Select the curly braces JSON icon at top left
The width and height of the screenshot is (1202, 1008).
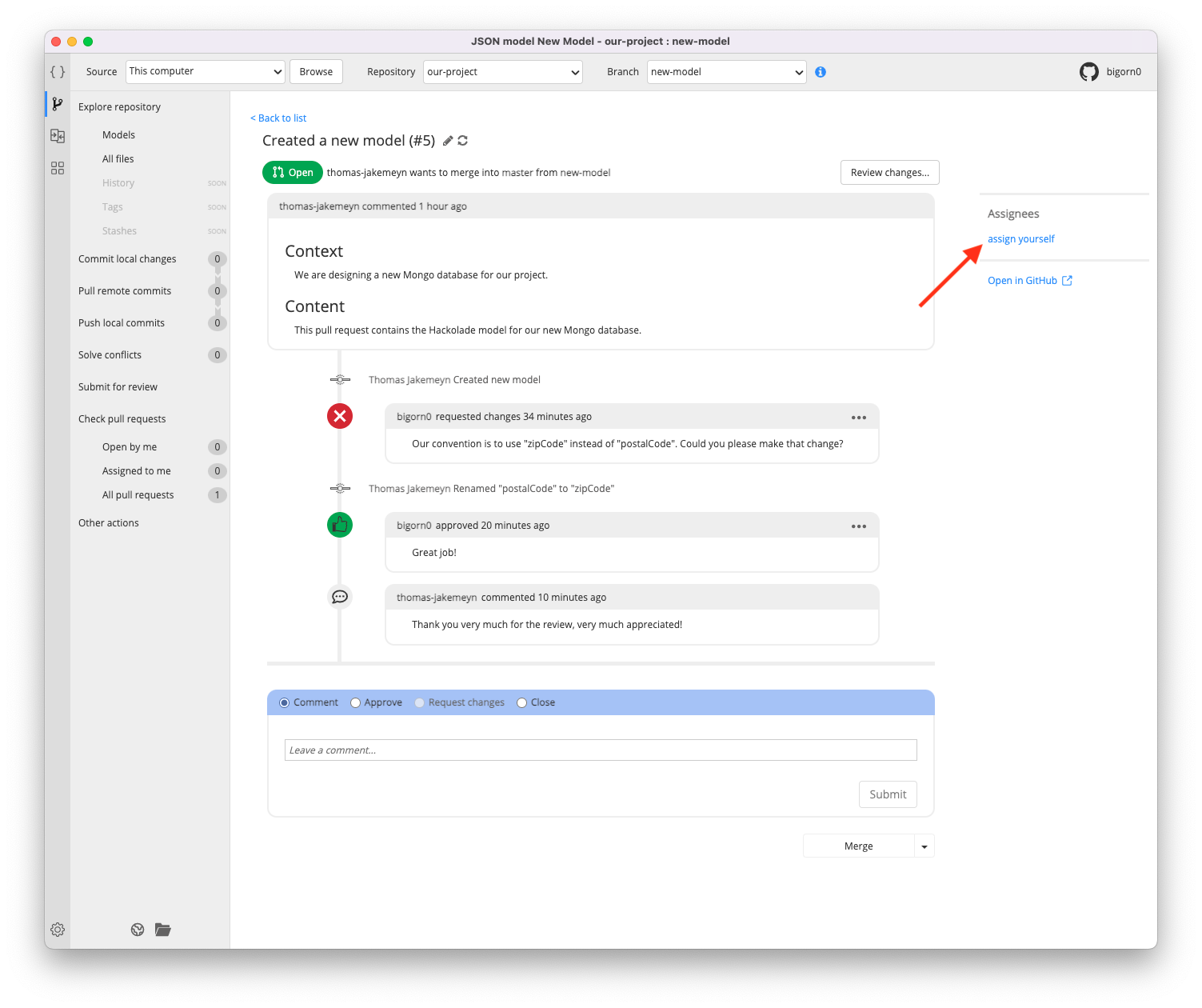(57, 71)
